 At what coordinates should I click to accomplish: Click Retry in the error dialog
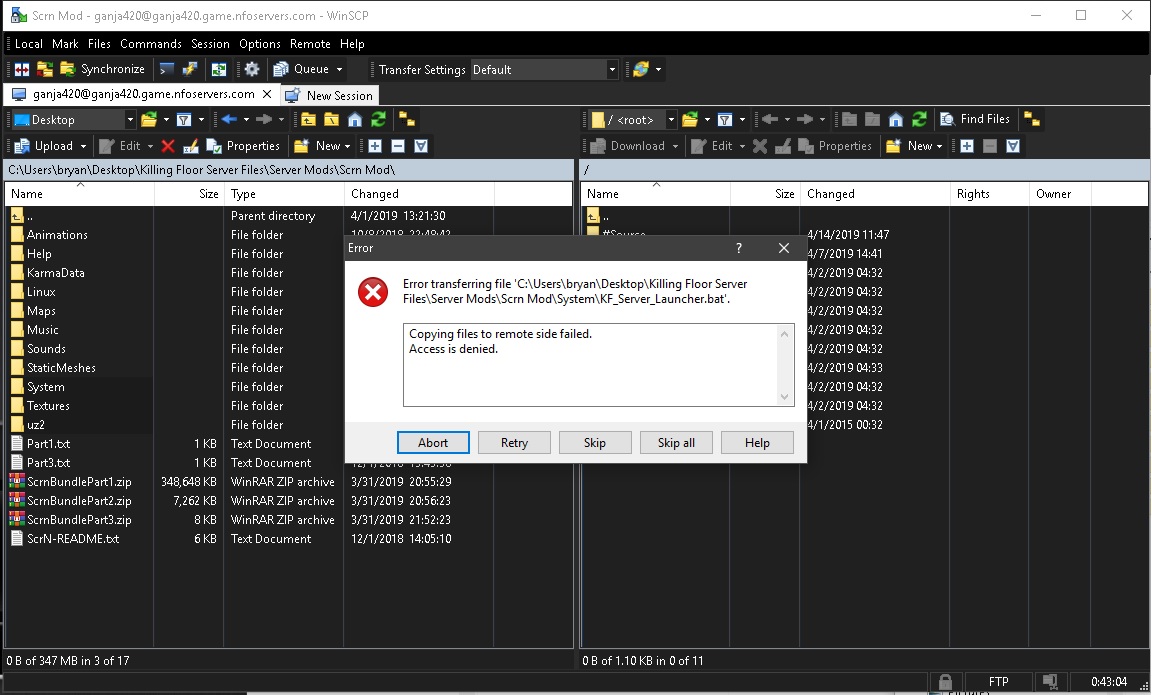pos(514,443)
